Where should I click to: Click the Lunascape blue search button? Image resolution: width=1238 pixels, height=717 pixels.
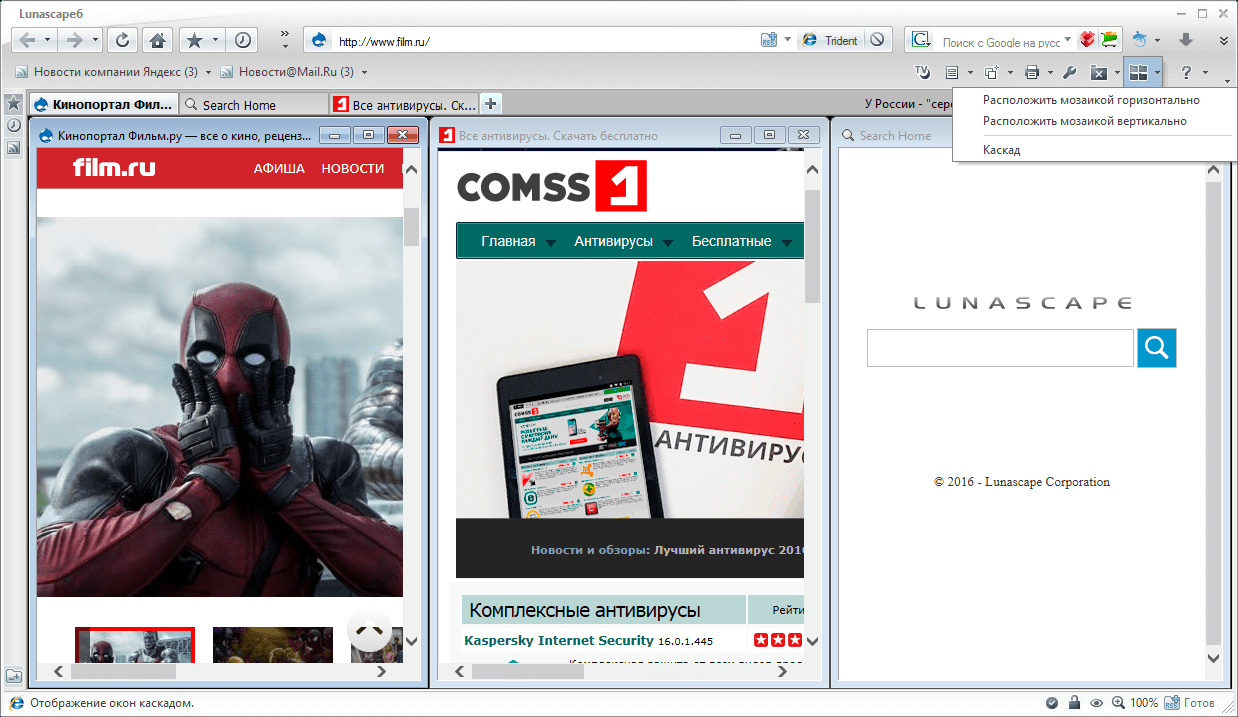1156,347
